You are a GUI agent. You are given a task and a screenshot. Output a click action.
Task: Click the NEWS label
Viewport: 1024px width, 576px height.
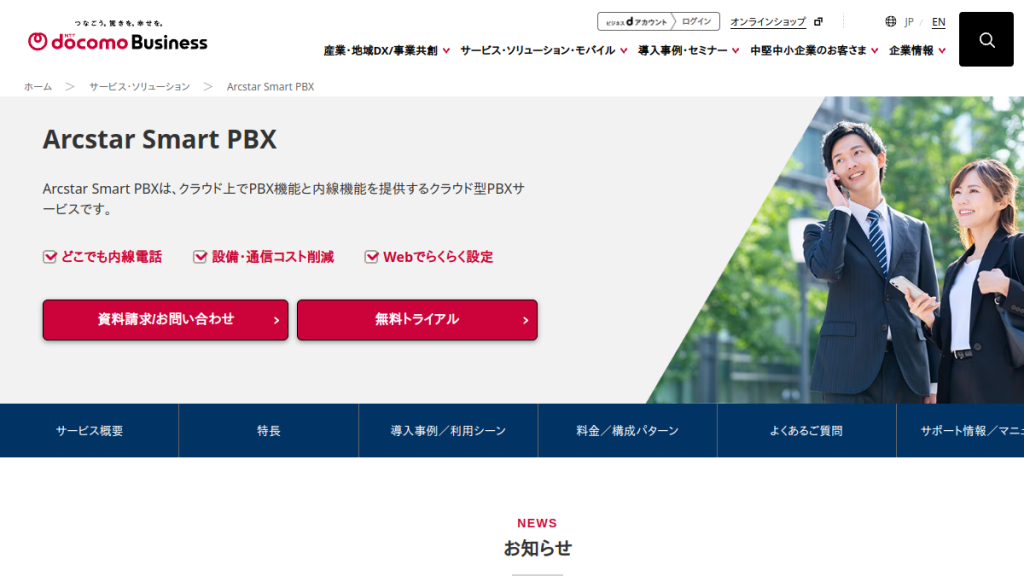point(537,523)
